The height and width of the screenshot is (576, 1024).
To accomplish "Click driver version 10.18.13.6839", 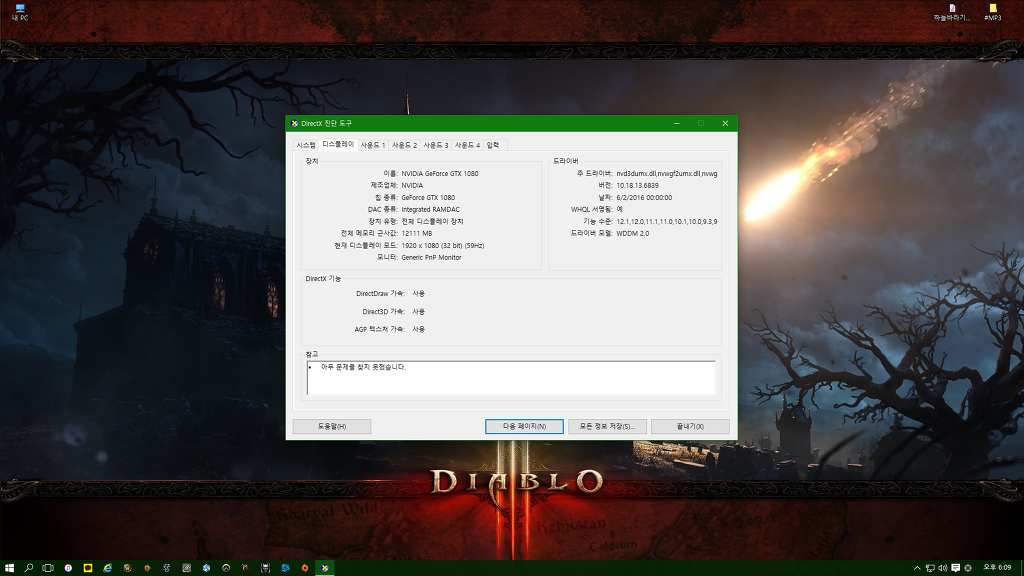I will point(637,185).
